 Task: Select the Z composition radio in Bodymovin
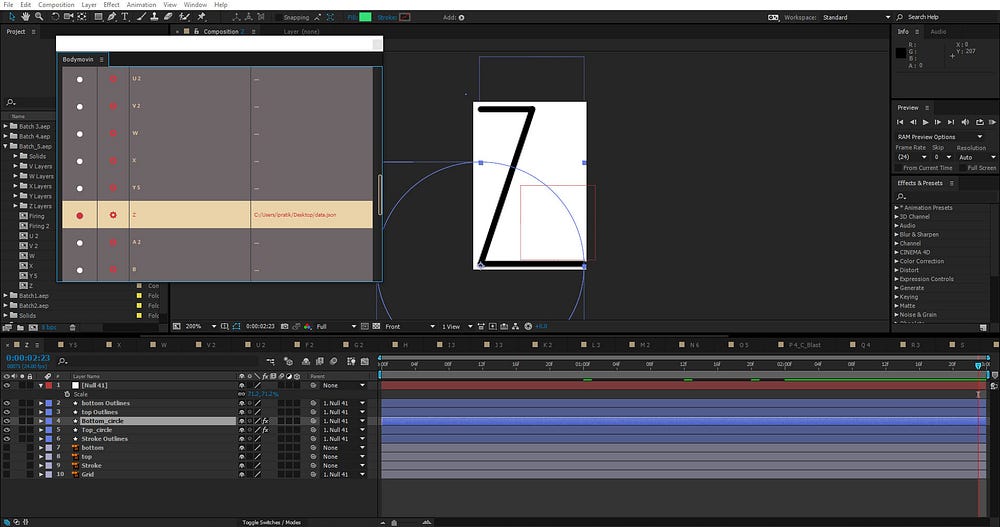click(x=80, y=216)
